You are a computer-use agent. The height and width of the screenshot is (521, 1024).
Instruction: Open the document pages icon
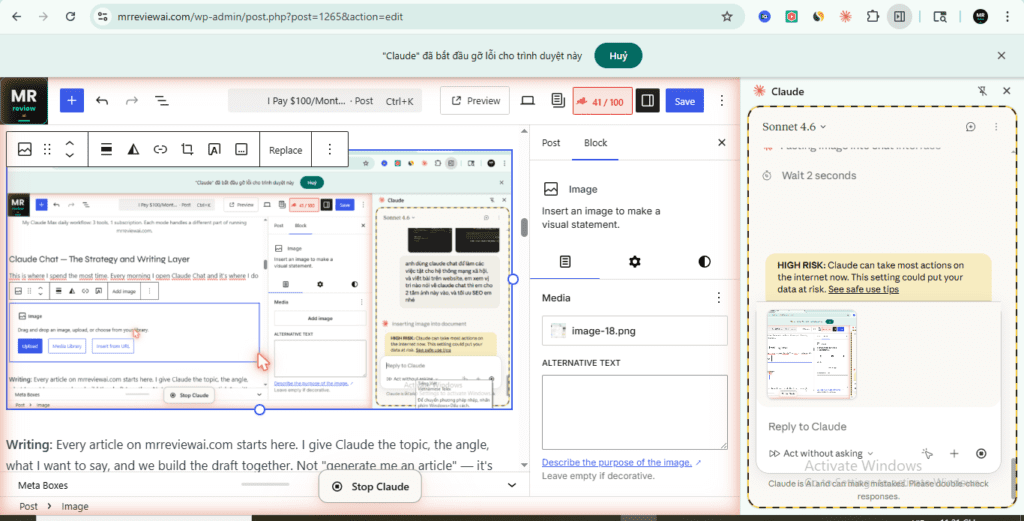tap(558, 101)
